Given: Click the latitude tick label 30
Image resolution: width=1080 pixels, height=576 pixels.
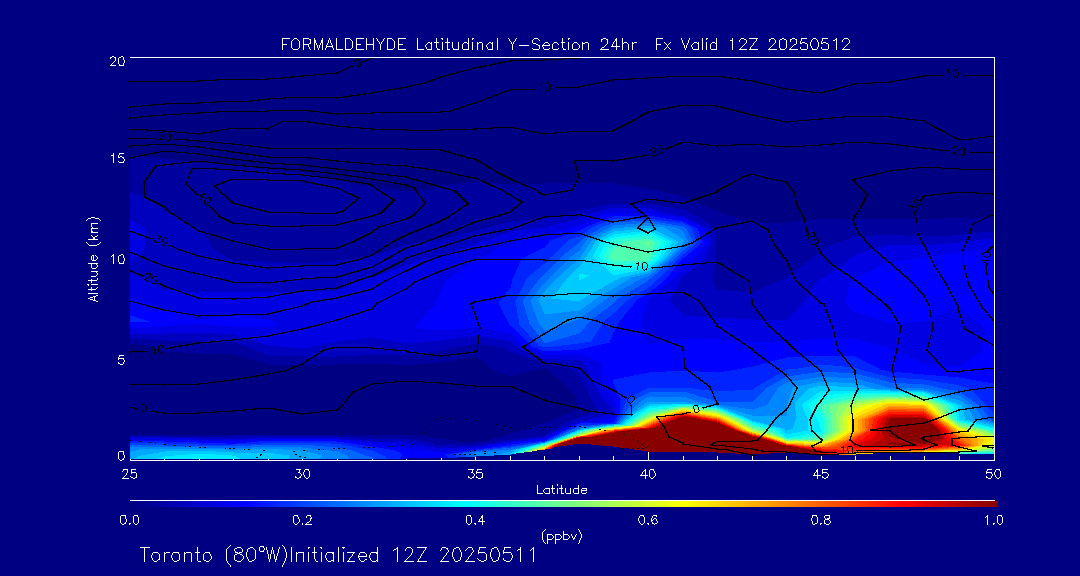Looking at the screenshot, I should pyautogui.click(x=302, y=474).
